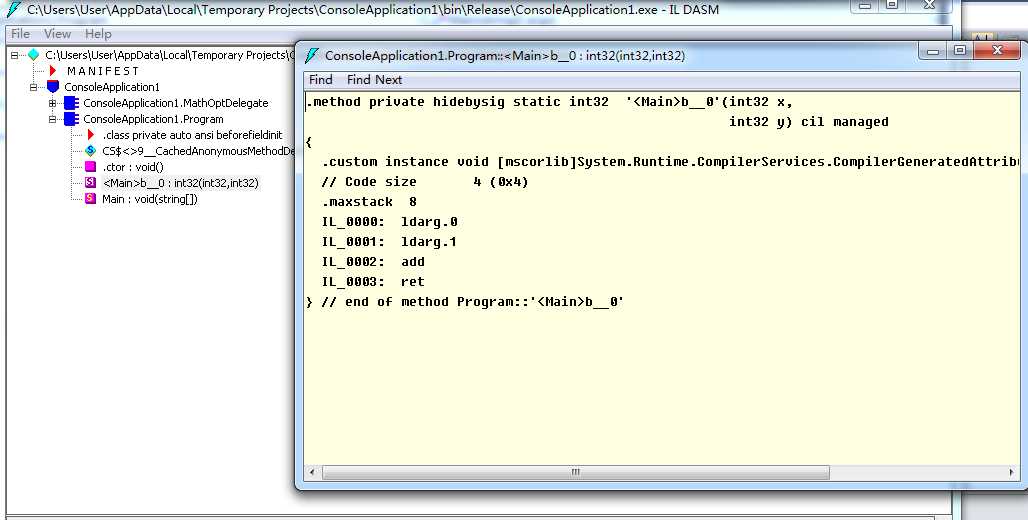Select <Main>b__0 : int32(int32,int32) item
Image resolution: width=1028 pixels, height=520 pixels.
tap(180, 183)
